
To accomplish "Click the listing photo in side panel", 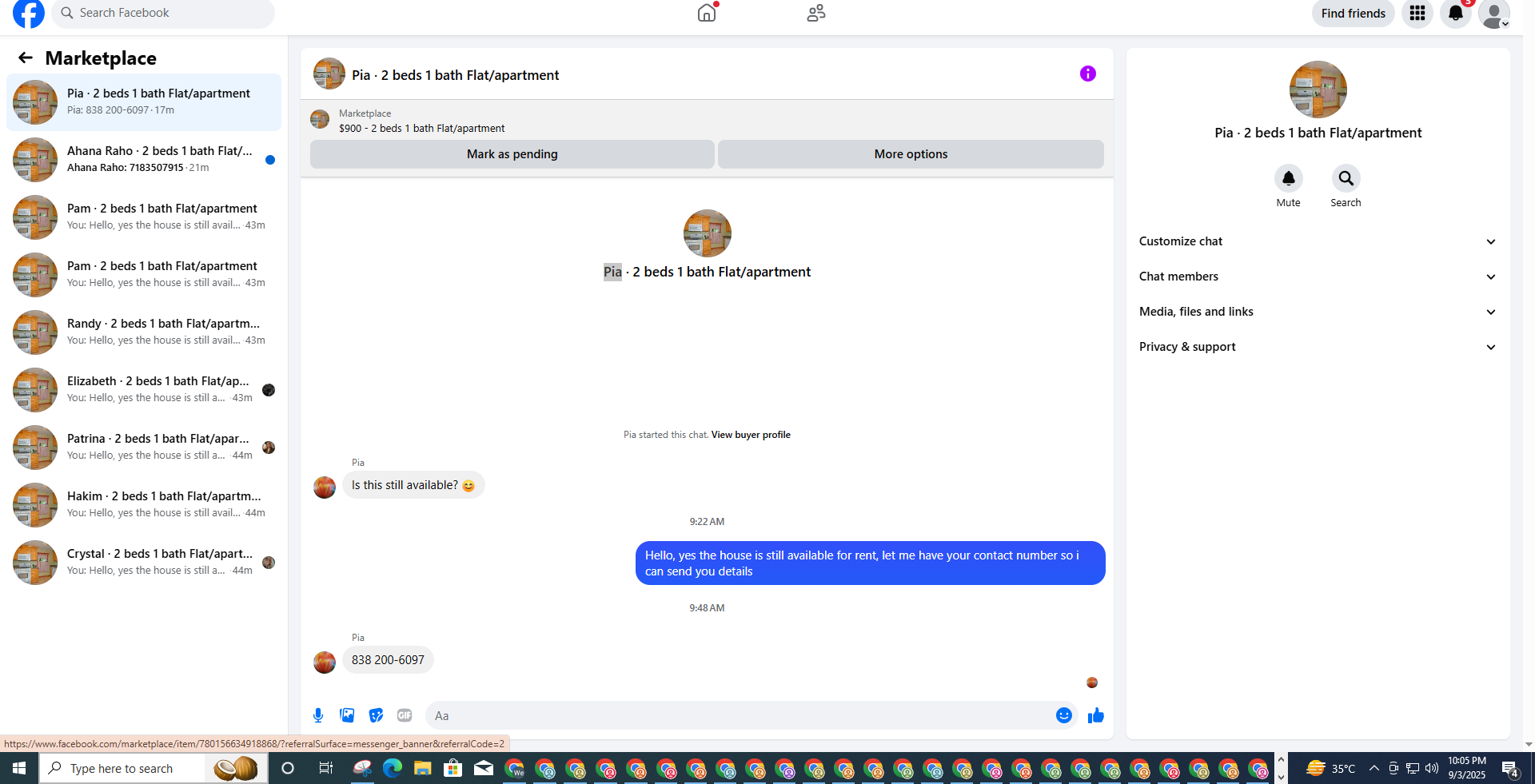I will tap(1318, 90).
